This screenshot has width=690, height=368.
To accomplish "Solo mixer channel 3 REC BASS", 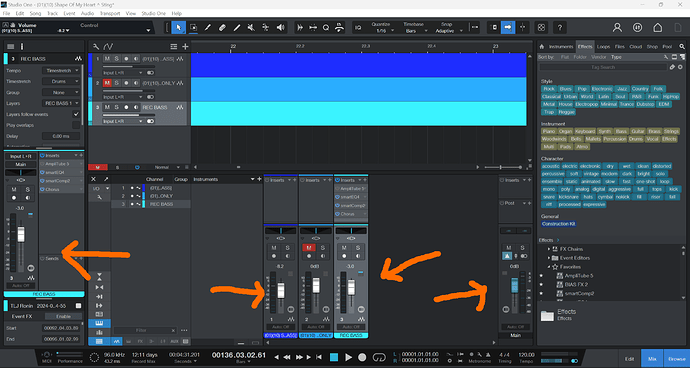I will pos(358,248).
